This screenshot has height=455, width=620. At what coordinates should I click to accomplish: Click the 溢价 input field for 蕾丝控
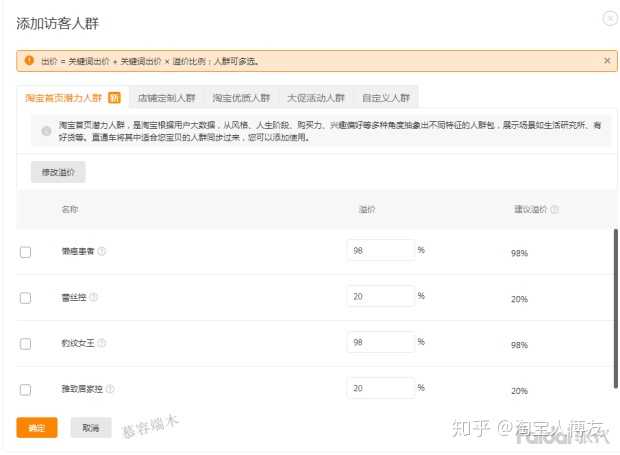pyautogui.click(x=380, y=297)
